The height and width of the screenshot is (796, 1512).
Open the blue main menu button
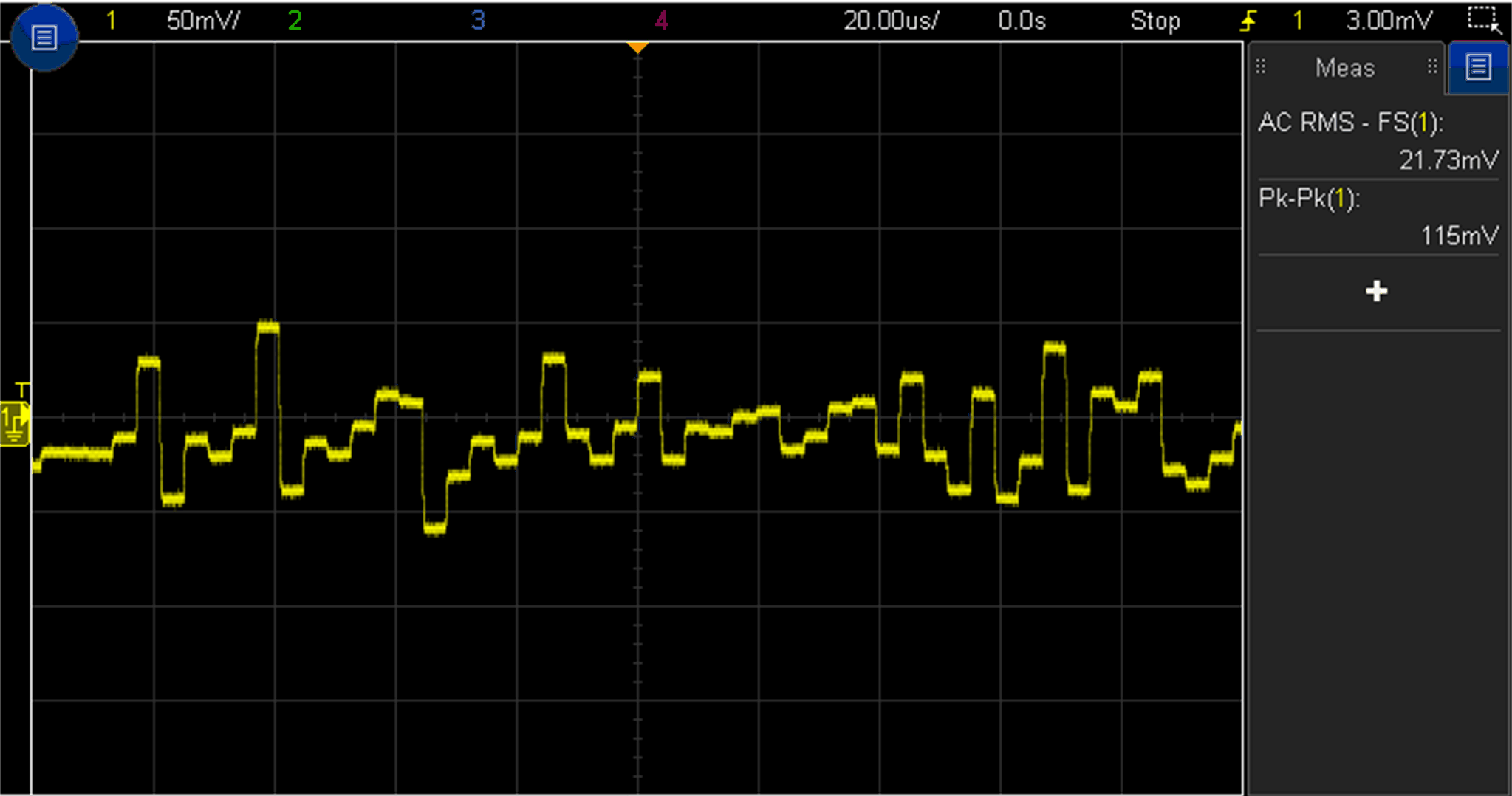tap(44, 38)
